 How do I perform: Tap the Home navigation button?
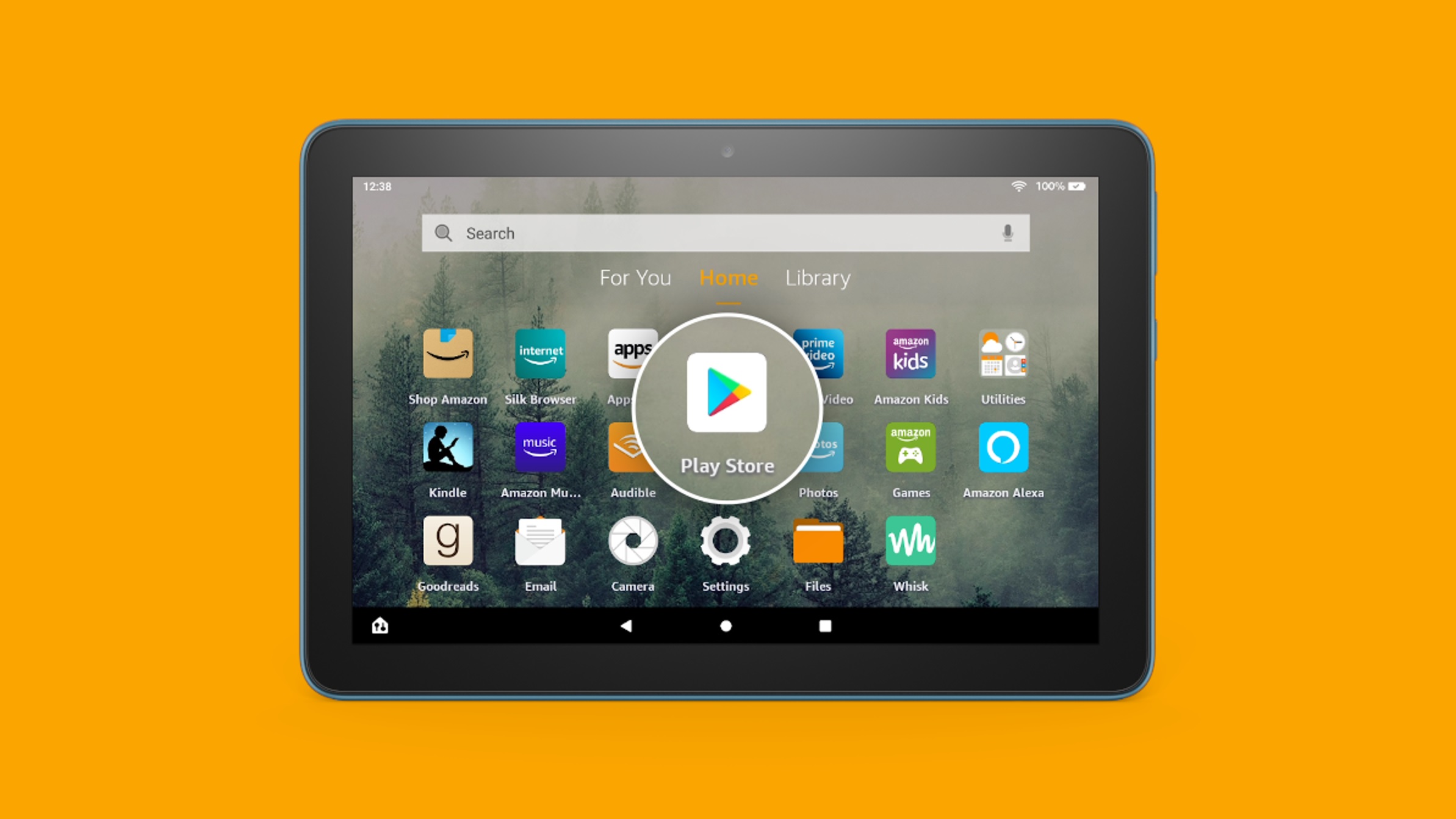point(728,624)
